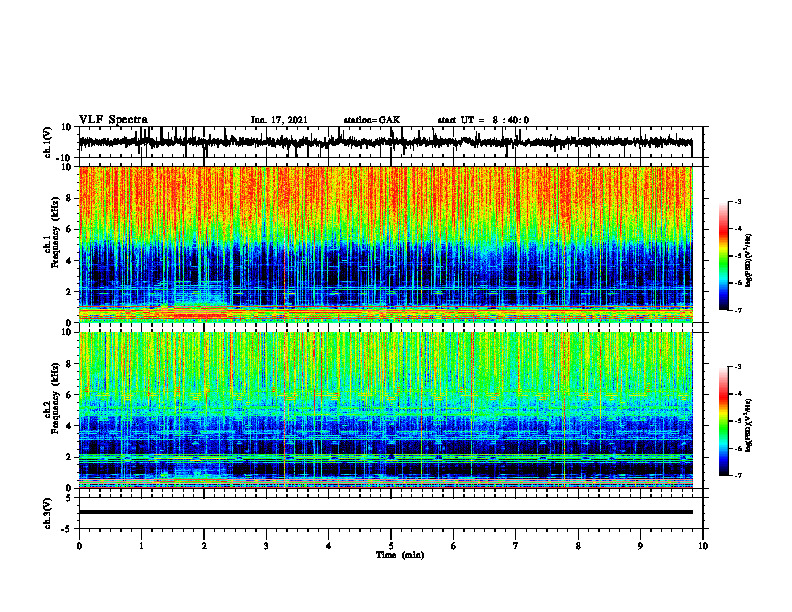Click time axis tick label "7"
Image resolution: width=792 pixels, height=612 pixels.
(516, 546)
